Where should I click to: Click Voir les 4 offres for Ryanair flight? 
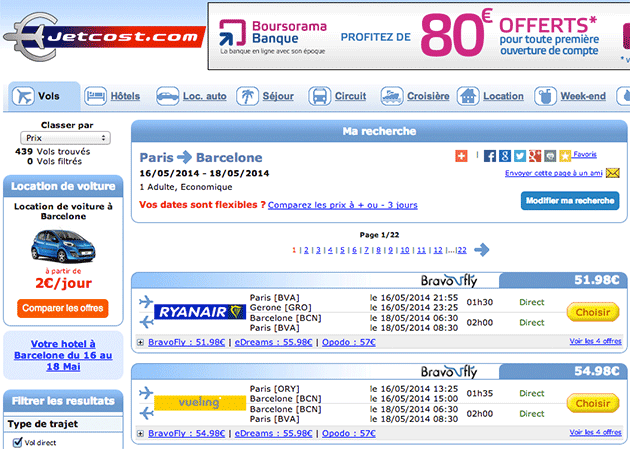595,341
